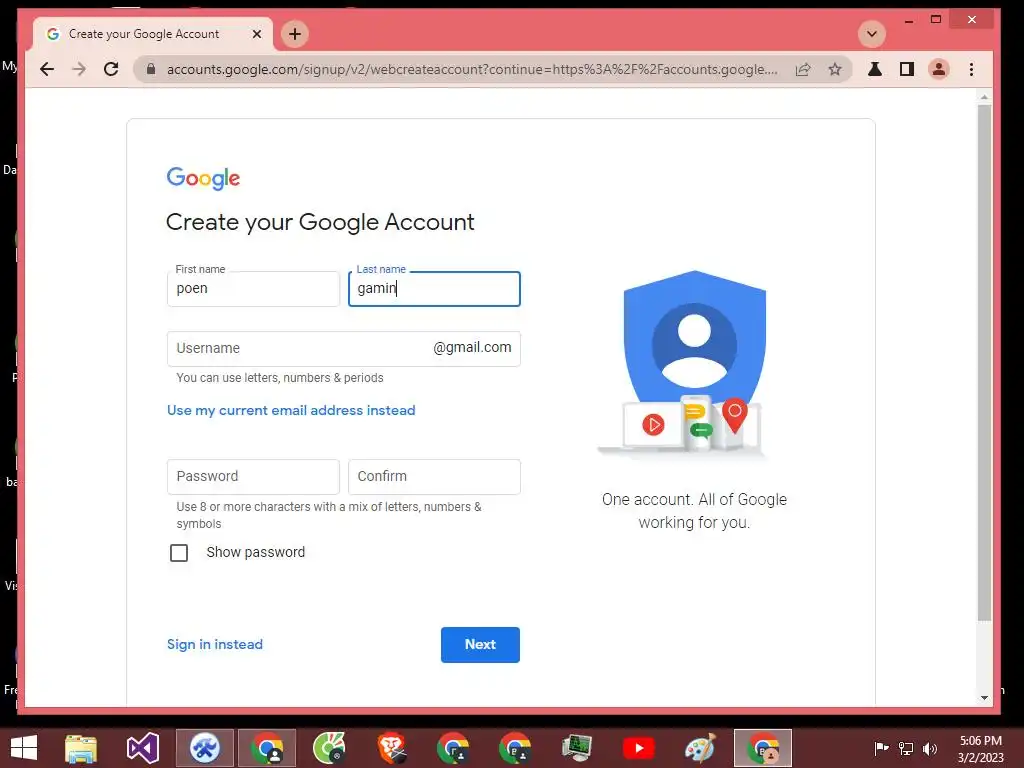Click the browser forward arrow
Viewport: 1024px width, 768px height.
[x=79, y=69]
